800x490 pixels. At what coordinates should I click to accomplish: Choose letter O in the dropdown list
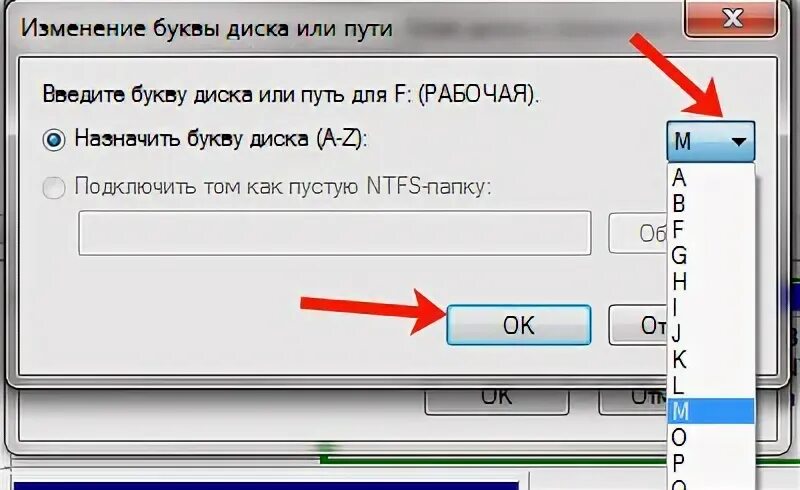[711, 437]
